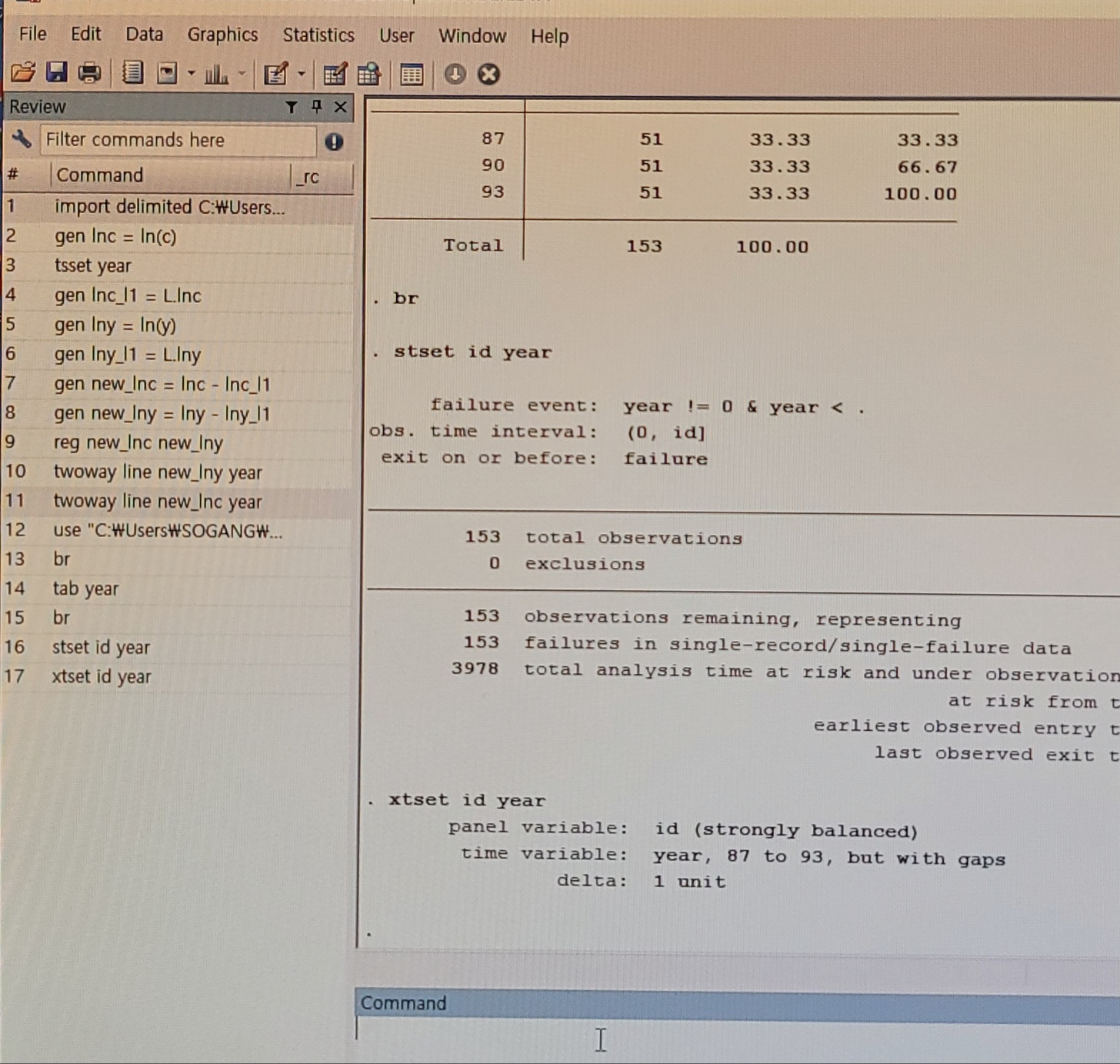The width and height of the screenshot is (1120, 1064).
Task: Click in the Filter commands here field
Action: point(178,140)
